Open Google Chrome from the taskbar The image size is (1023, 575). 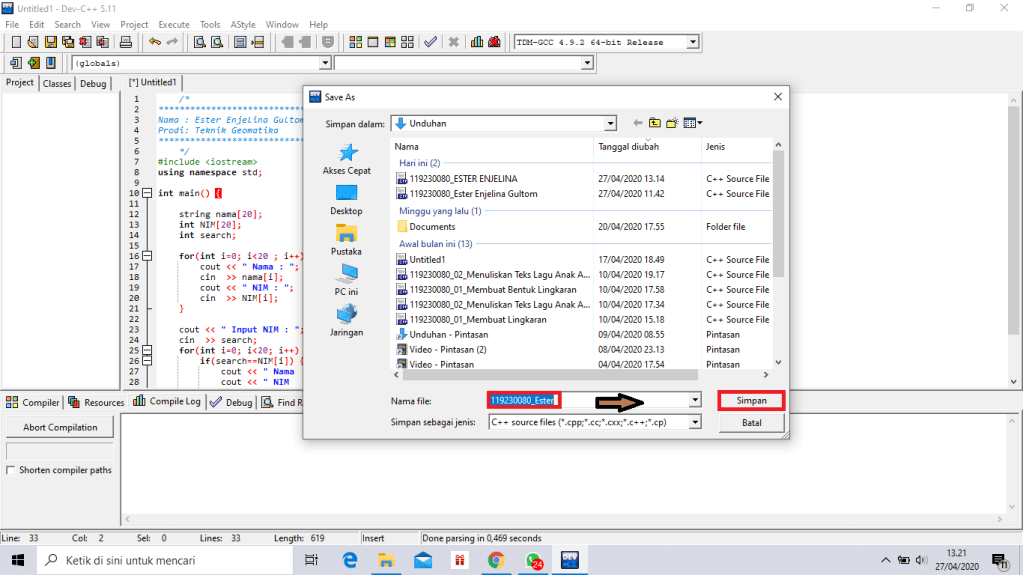click(495, 560)
